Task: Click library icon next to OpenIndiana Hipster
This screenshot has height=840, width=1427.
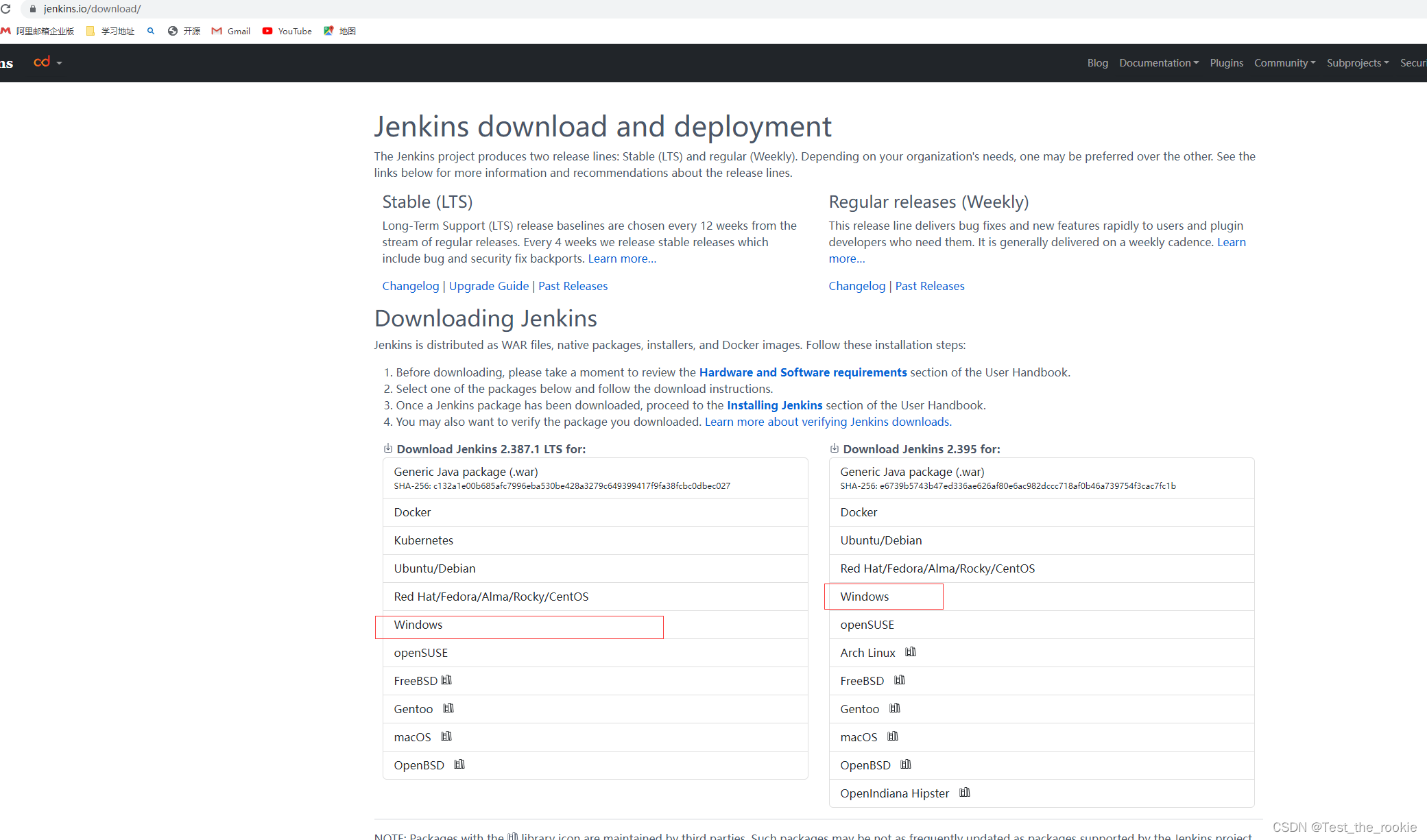Action: pos(965,793)
